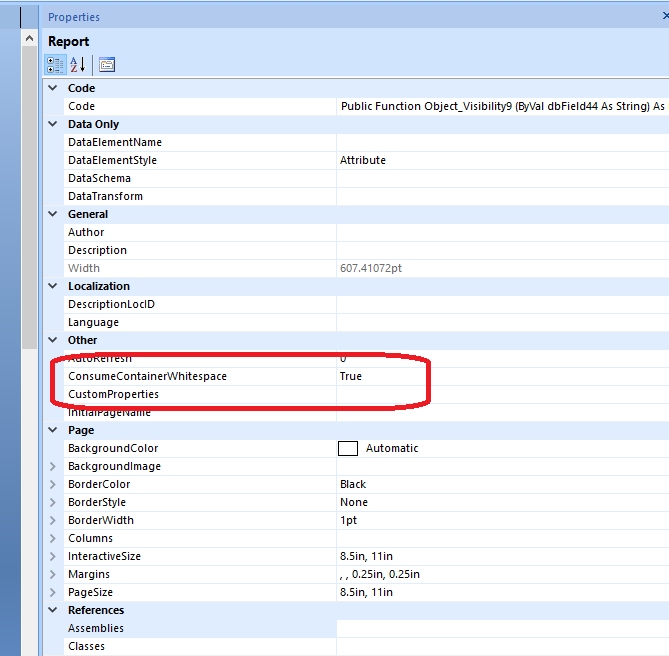Image resolution: width=669 pixels, height=656 pixels.
Task: Click the DataElementStyle value Attribute
Action: tap(363, 160)
